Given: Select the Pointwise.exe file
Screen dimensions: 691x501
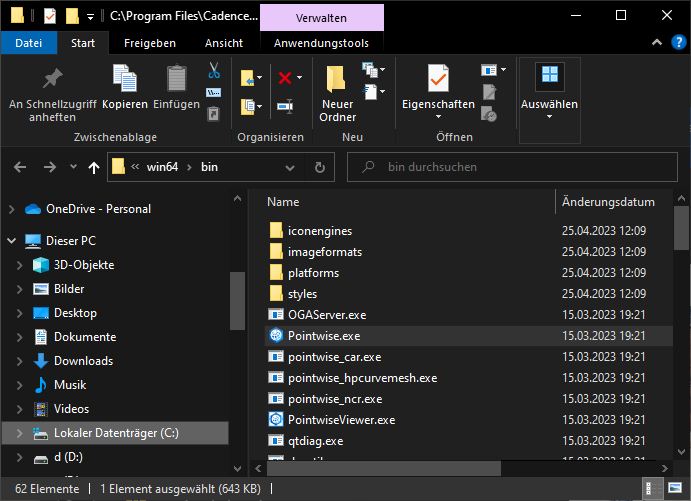Looking at the screenshot, I should point(469,336).
